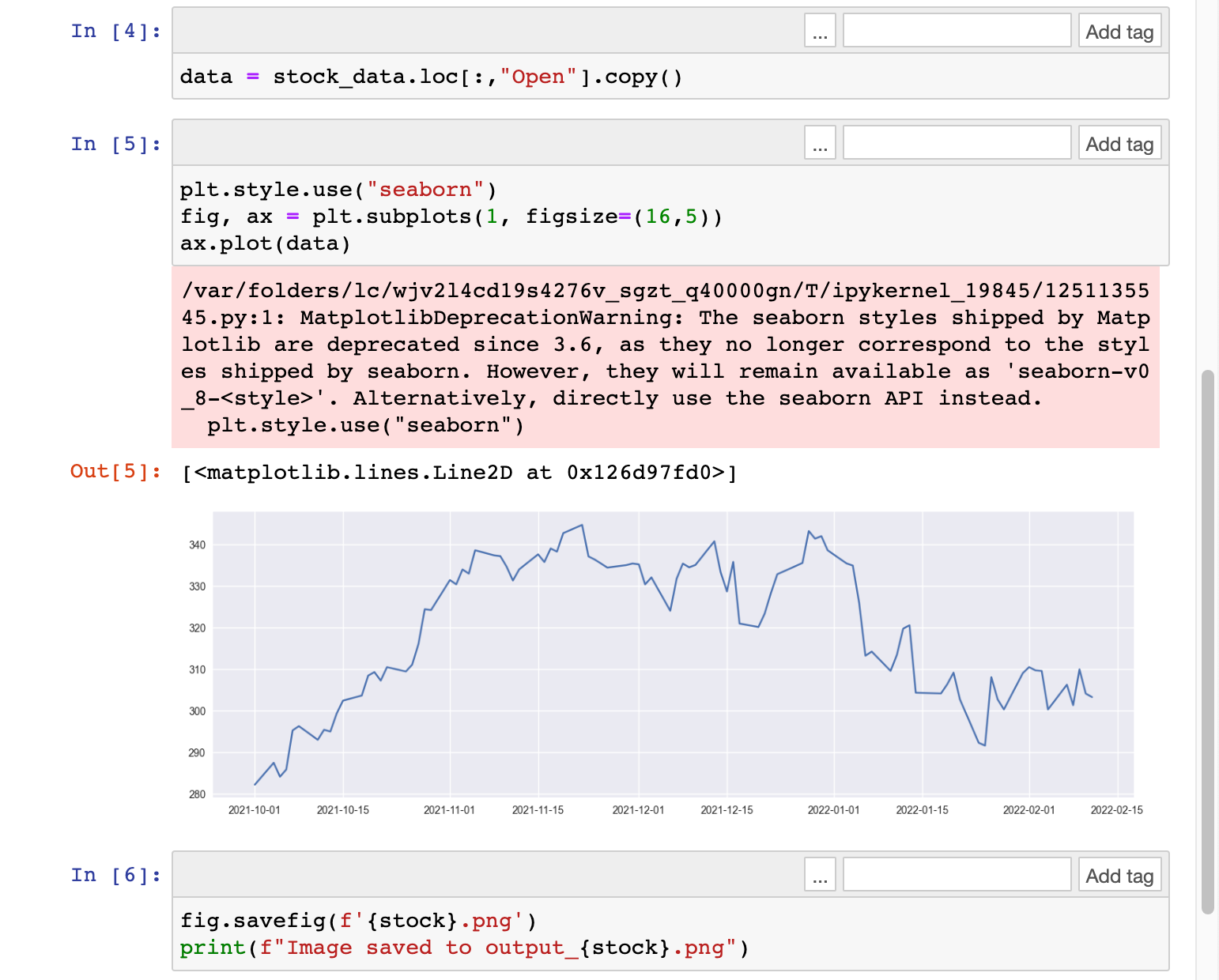The image size is (1219, 980).
Task: Click the print Image saved code line
Action: [464, 948]
